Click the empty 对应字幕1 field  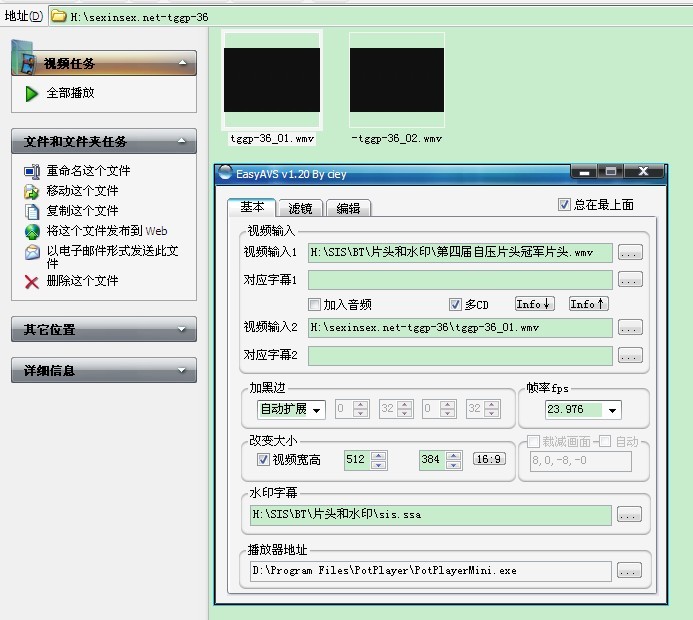[x=460, y=280]
